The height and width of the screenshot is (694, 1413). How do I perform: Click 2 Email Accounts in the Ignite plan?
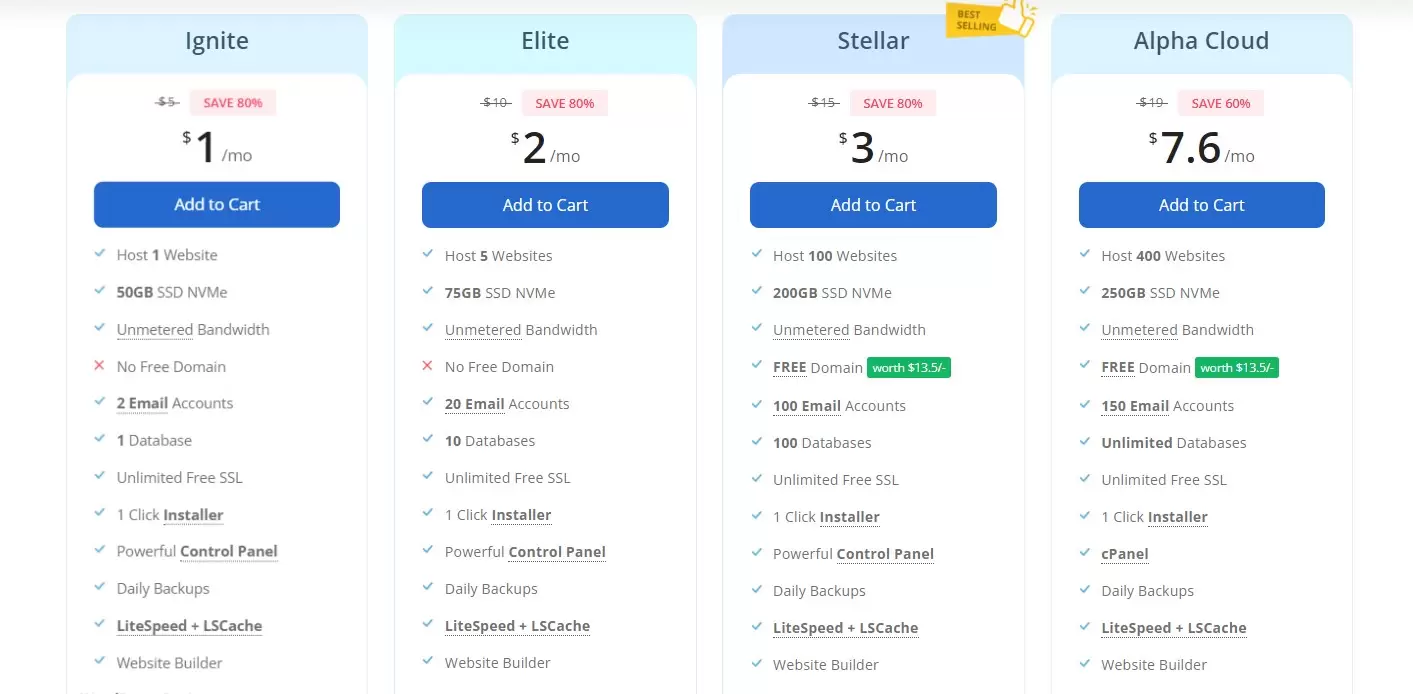[x=175, y=403]
